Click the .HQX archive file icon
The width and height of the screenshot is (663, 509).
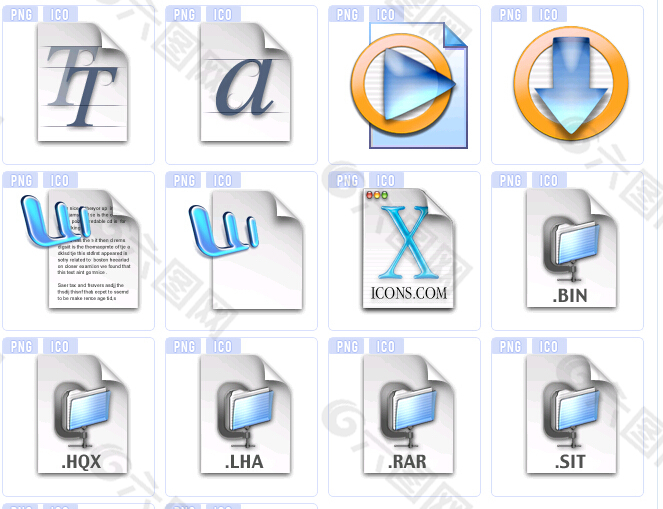[82, 415]
